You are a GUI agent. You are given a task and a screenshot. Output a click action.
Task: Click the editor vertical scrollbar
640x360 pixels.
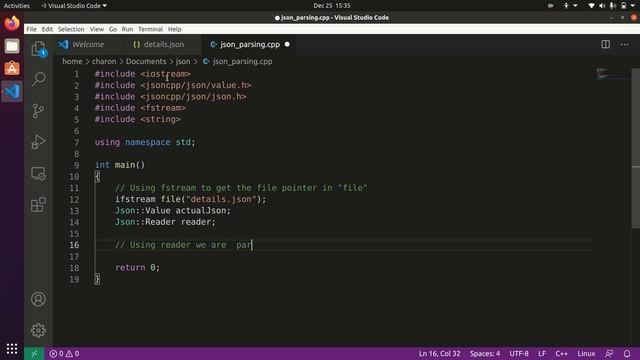click(636, 148)
